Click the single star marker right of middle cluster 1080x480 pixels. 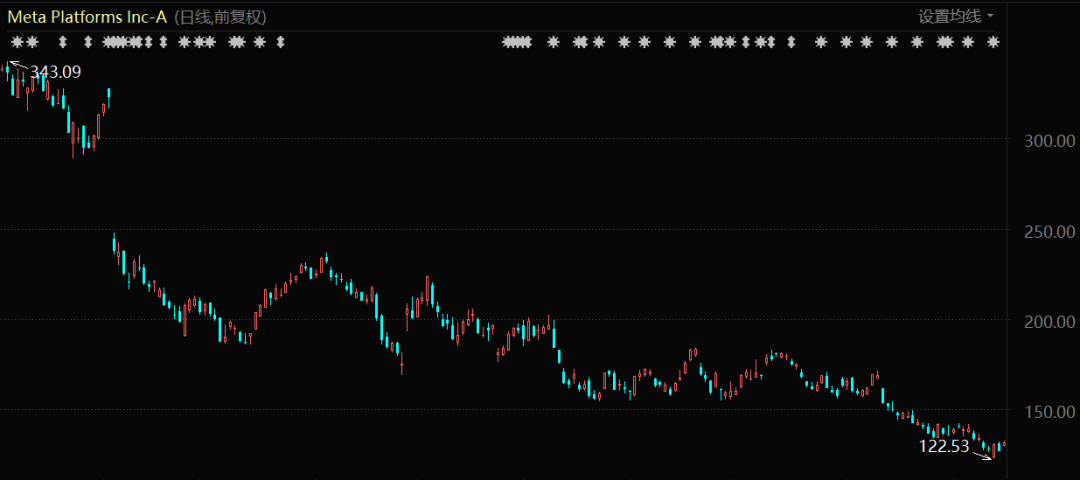(553, 42)
